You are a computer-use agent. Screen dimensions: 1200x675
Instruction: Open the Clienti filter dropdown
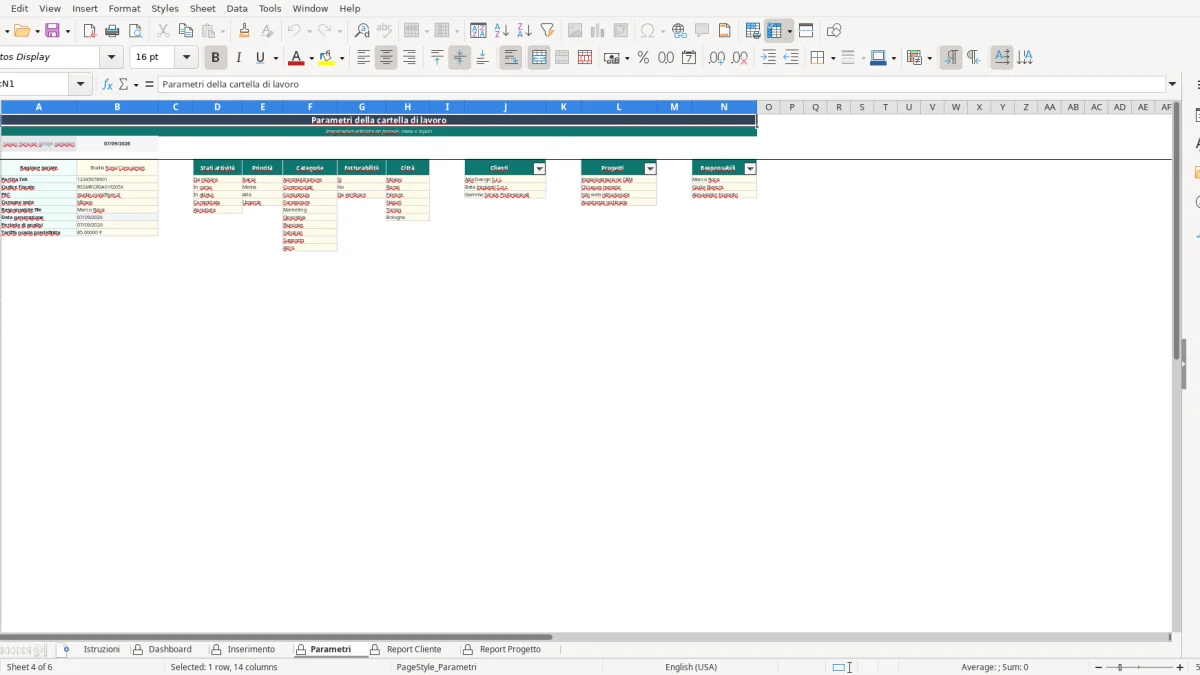[540, 168]
